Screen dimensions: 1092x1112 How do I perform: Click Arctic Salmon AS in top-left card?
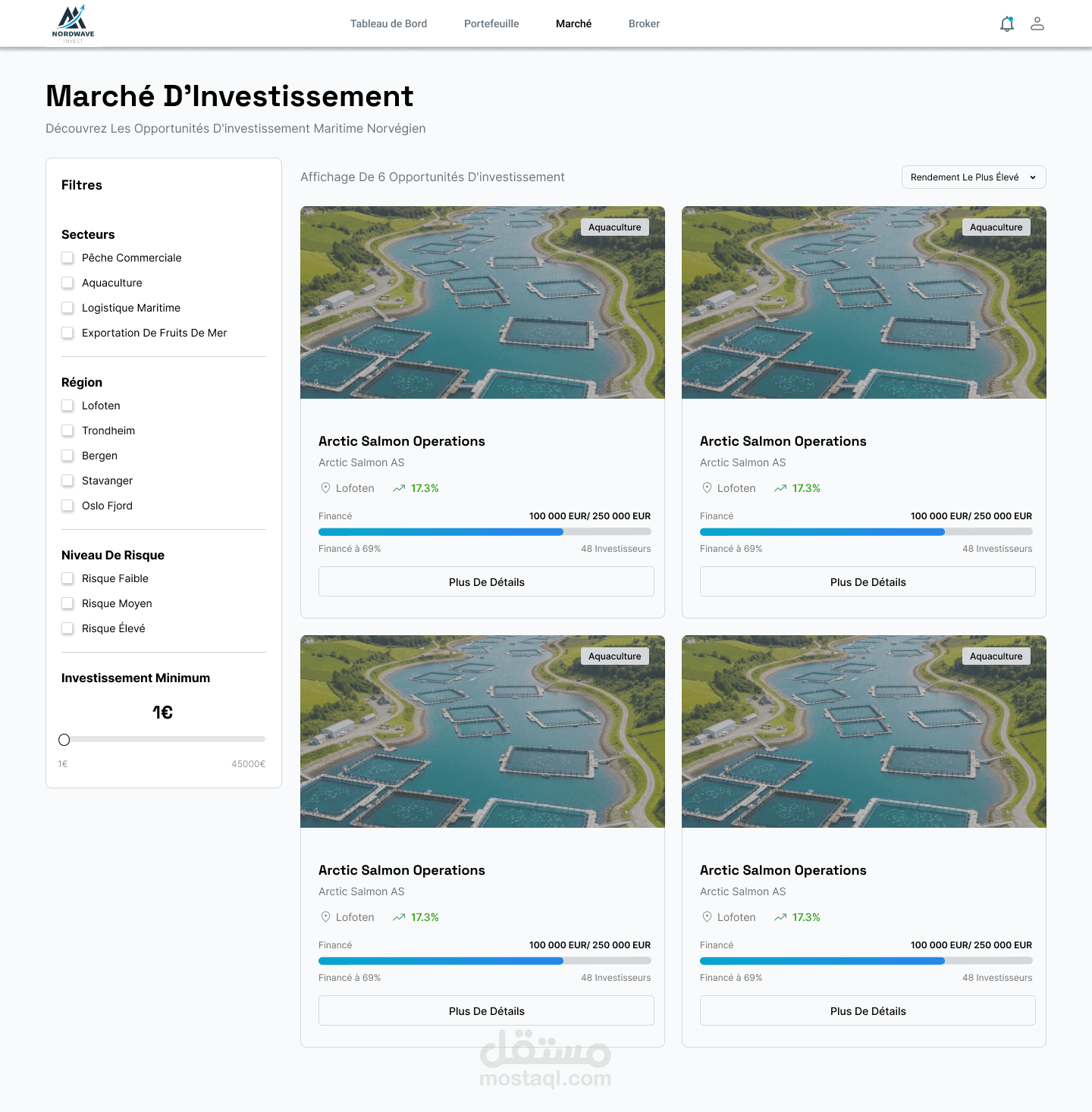[x=362, y=462]
